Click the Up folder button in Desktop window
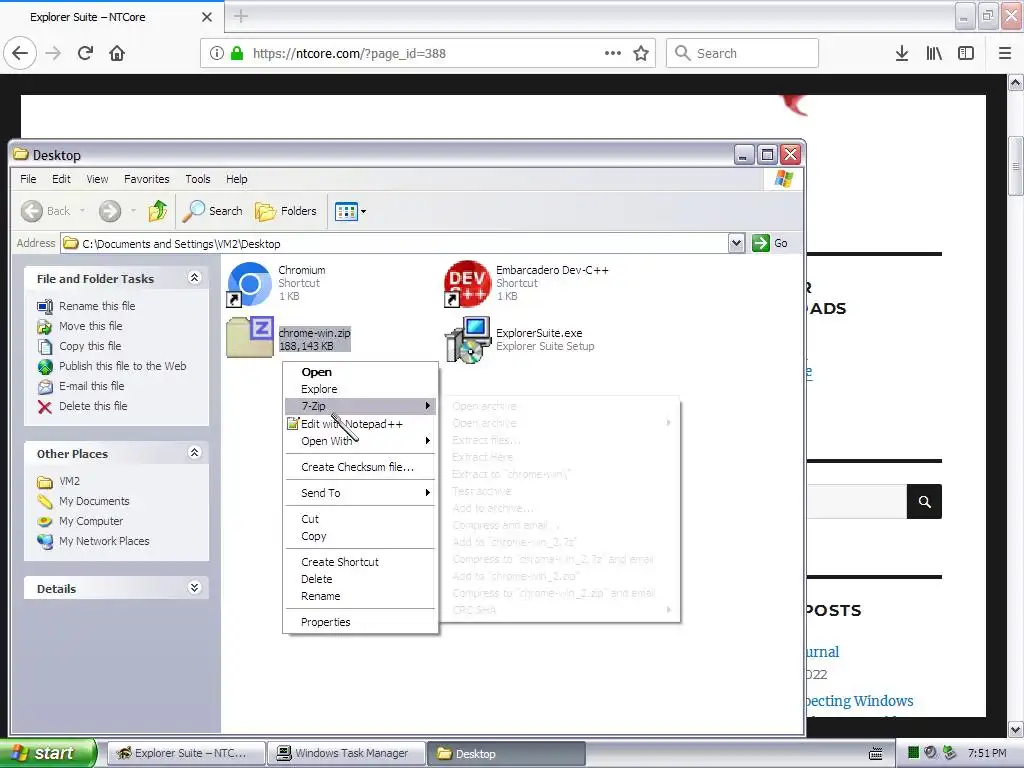Screen dimensions: 1024x768 [x=157, y=211]
